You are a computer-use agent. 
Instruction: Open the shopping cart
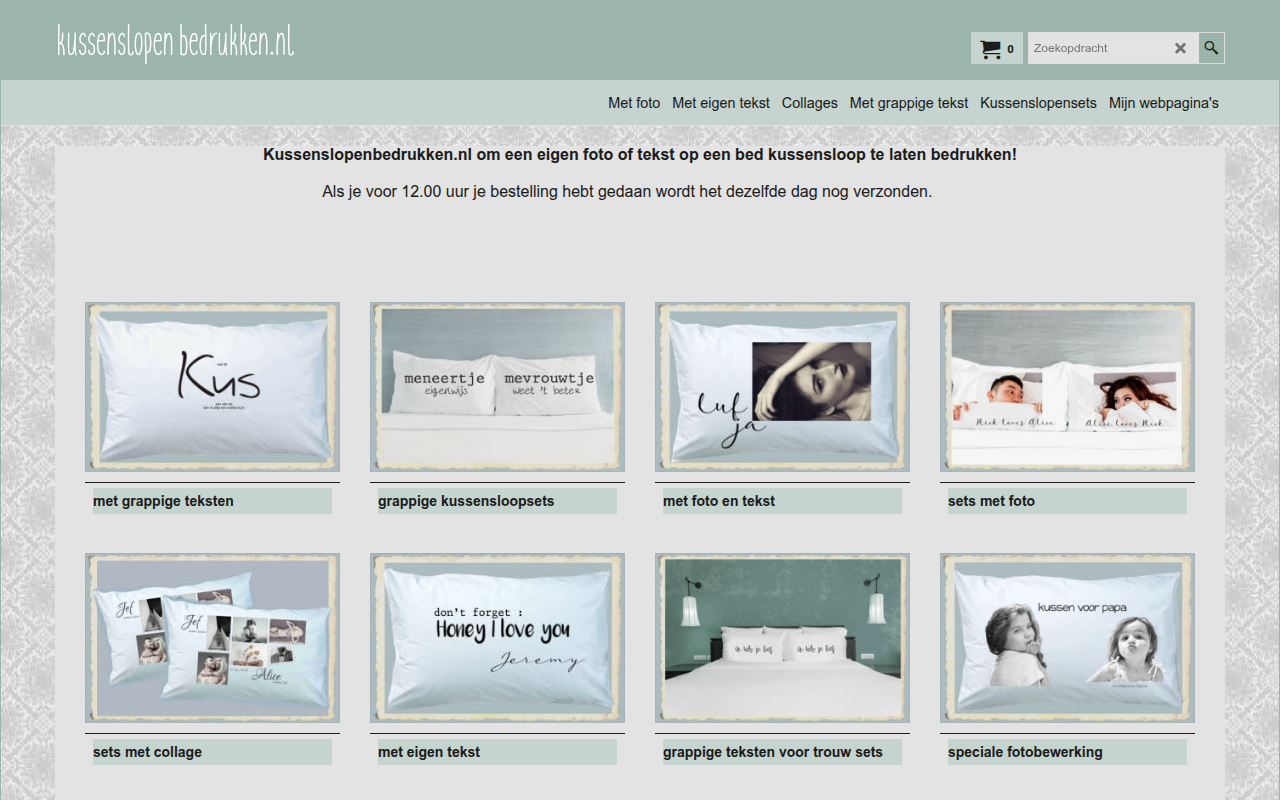(x=997, y=48)
